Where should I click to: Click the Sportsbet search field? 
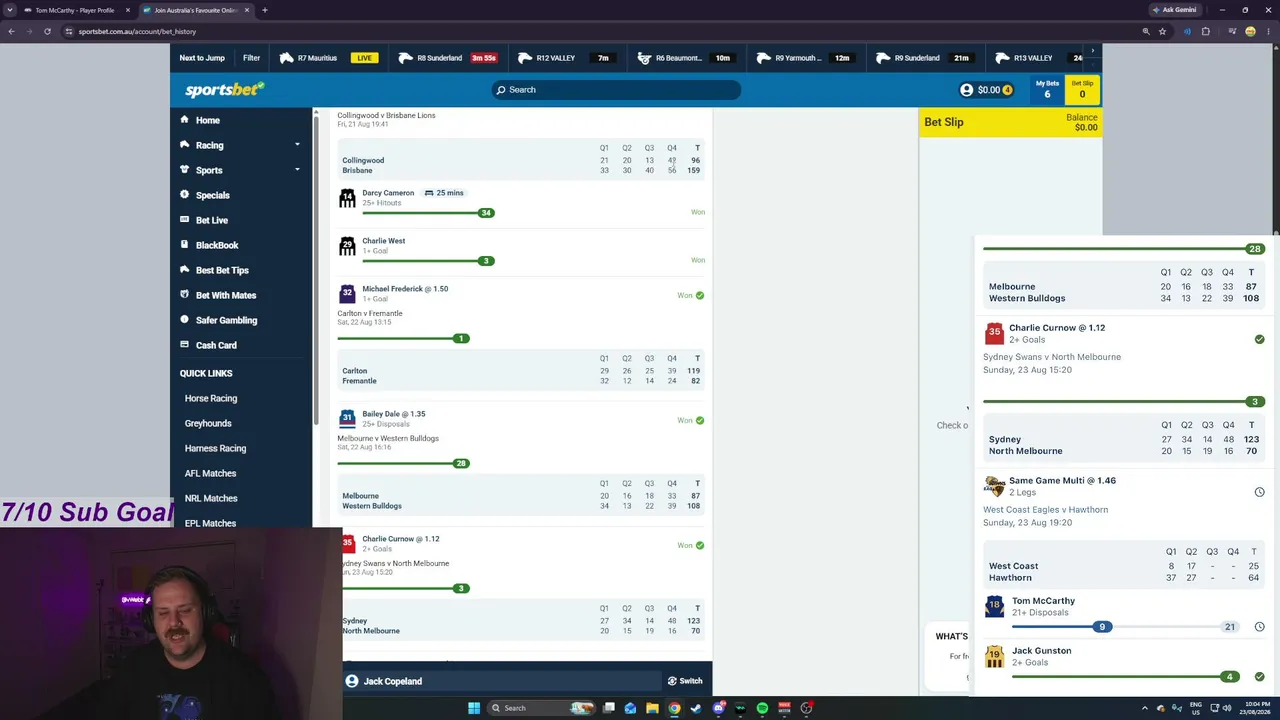(x=616, y=90)
